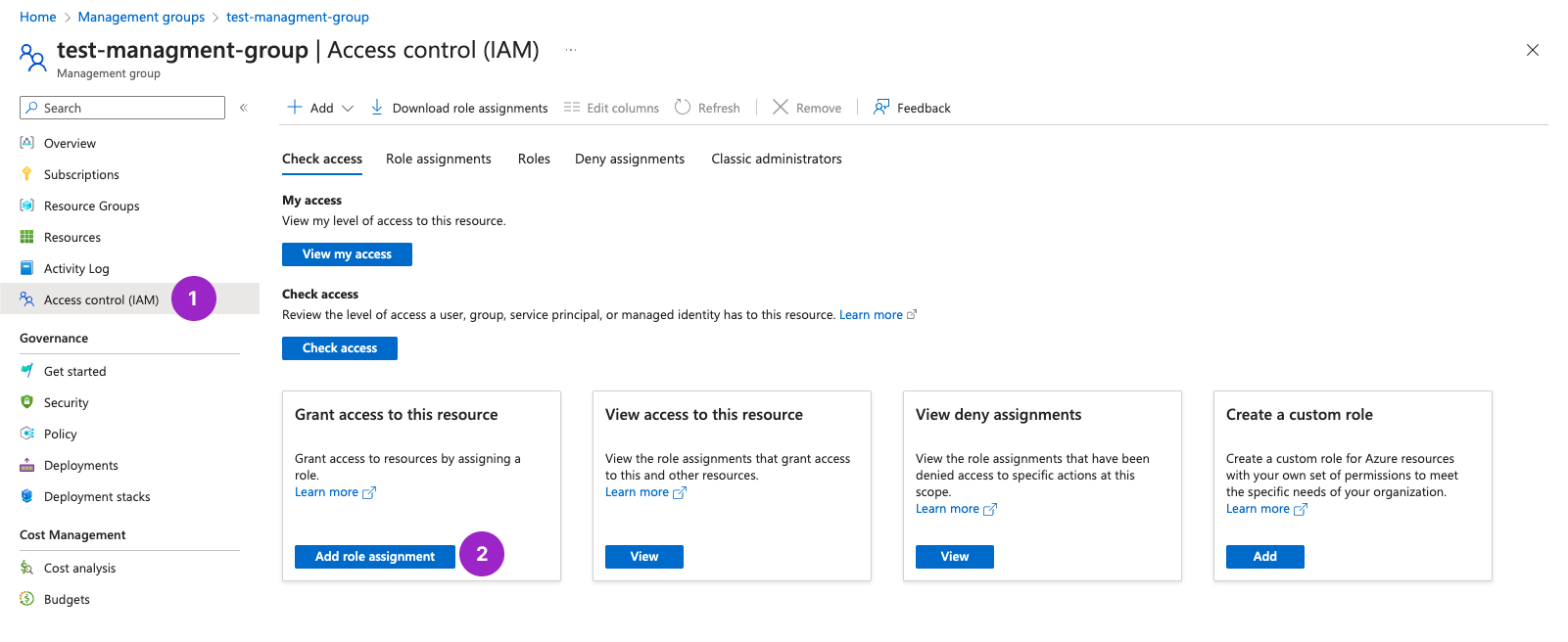Click the Access control (IAM) people icon
Screen dimensions: 1568x642
27,299
